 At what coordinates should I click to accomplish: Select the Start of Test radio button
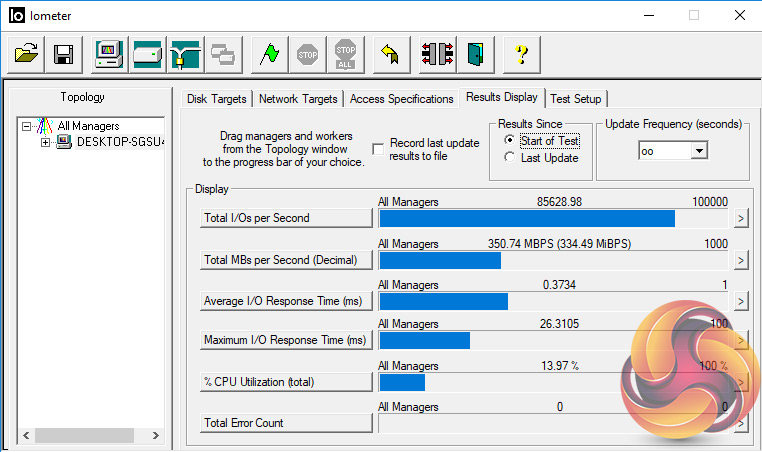click(510, 141)
